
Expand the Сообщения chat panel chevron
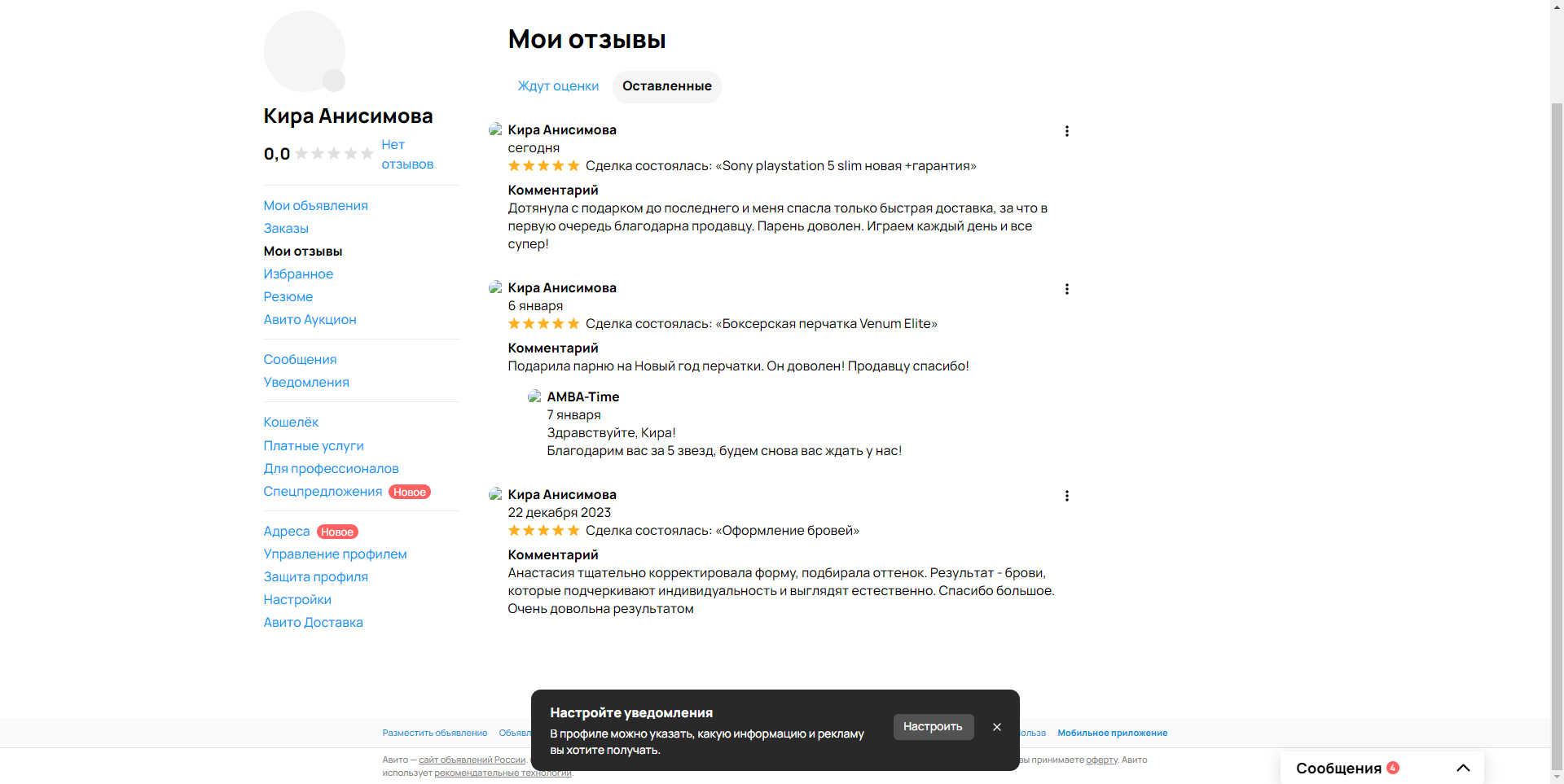pos(1462,768)
